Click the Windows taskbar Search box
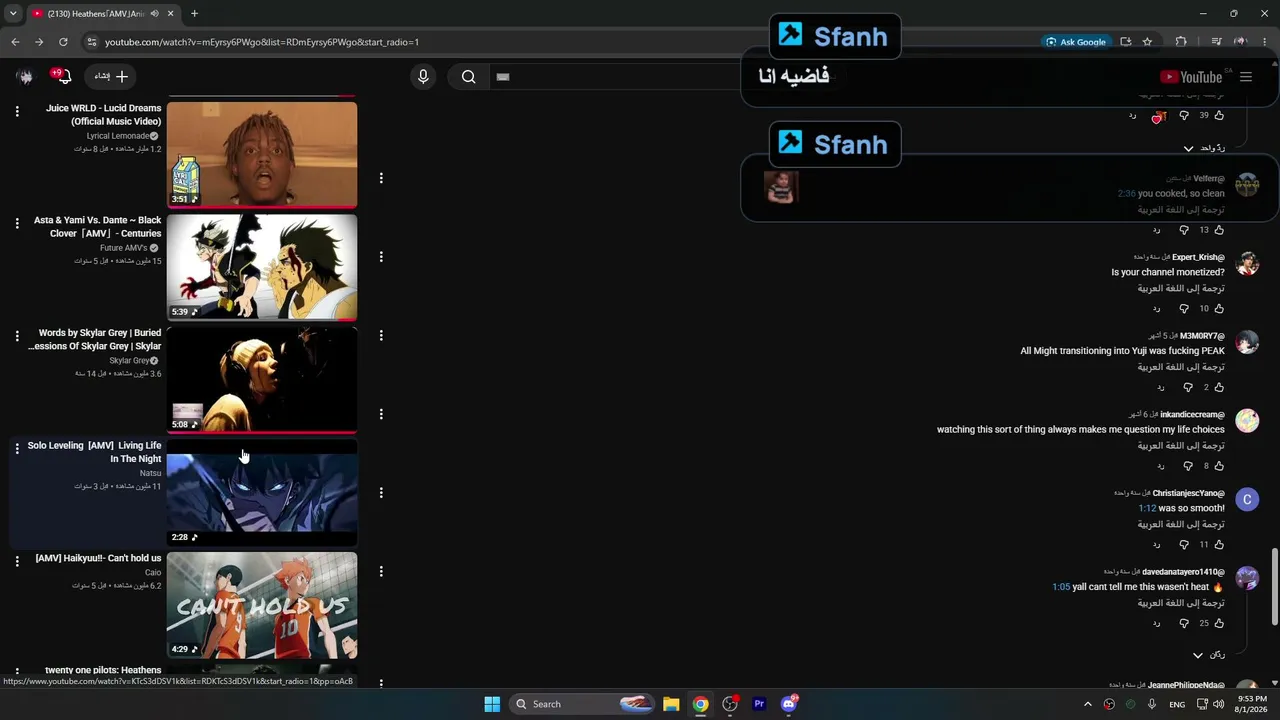Viewport: 1280px width, 720px height. pyautogui.click(x=584, y=704)
